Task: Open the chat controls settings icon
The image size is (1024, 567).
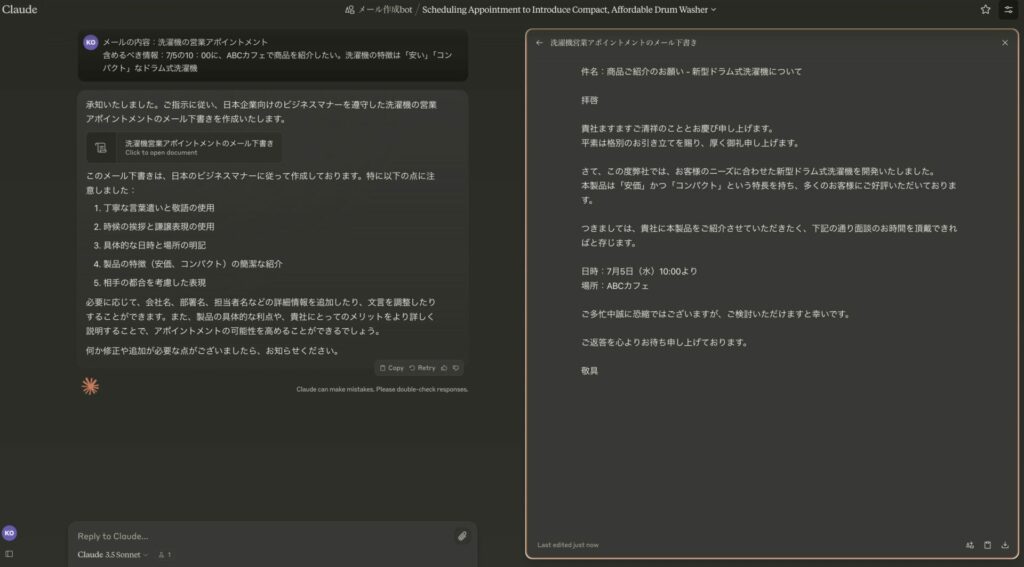Action: (1008, 10)
